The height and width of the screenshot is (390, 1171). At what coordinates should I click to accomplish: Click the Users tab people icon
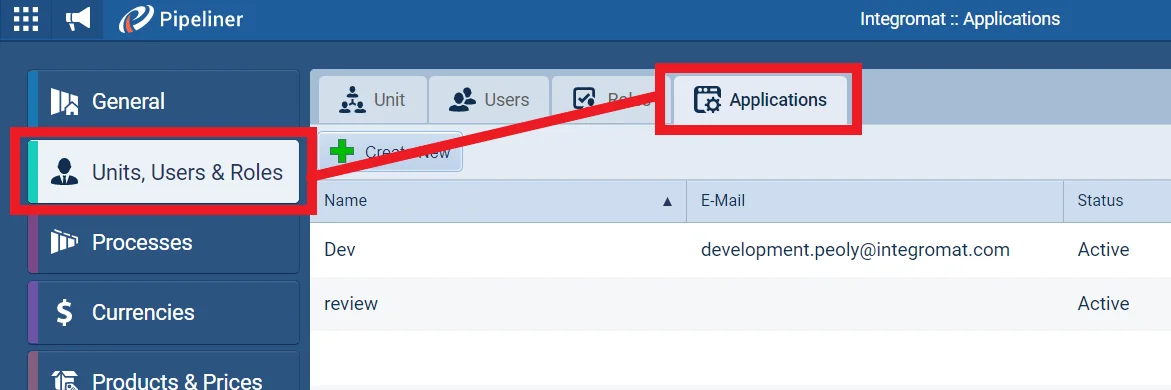click(x=462, y=100)
